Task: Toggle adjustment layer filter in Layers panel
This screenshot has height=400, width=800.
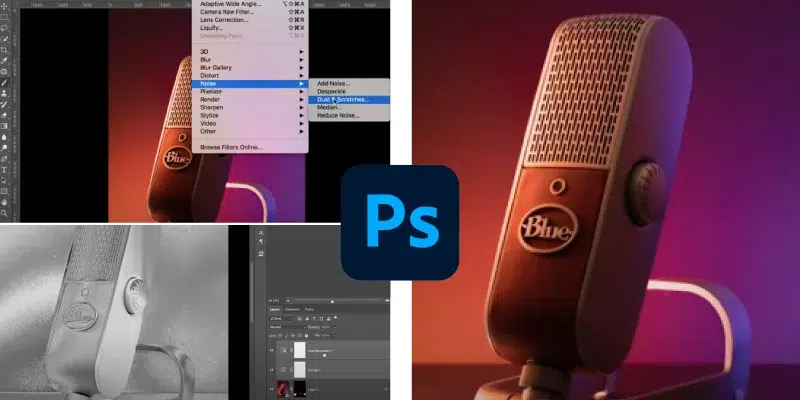Action: tap(307, 319)
